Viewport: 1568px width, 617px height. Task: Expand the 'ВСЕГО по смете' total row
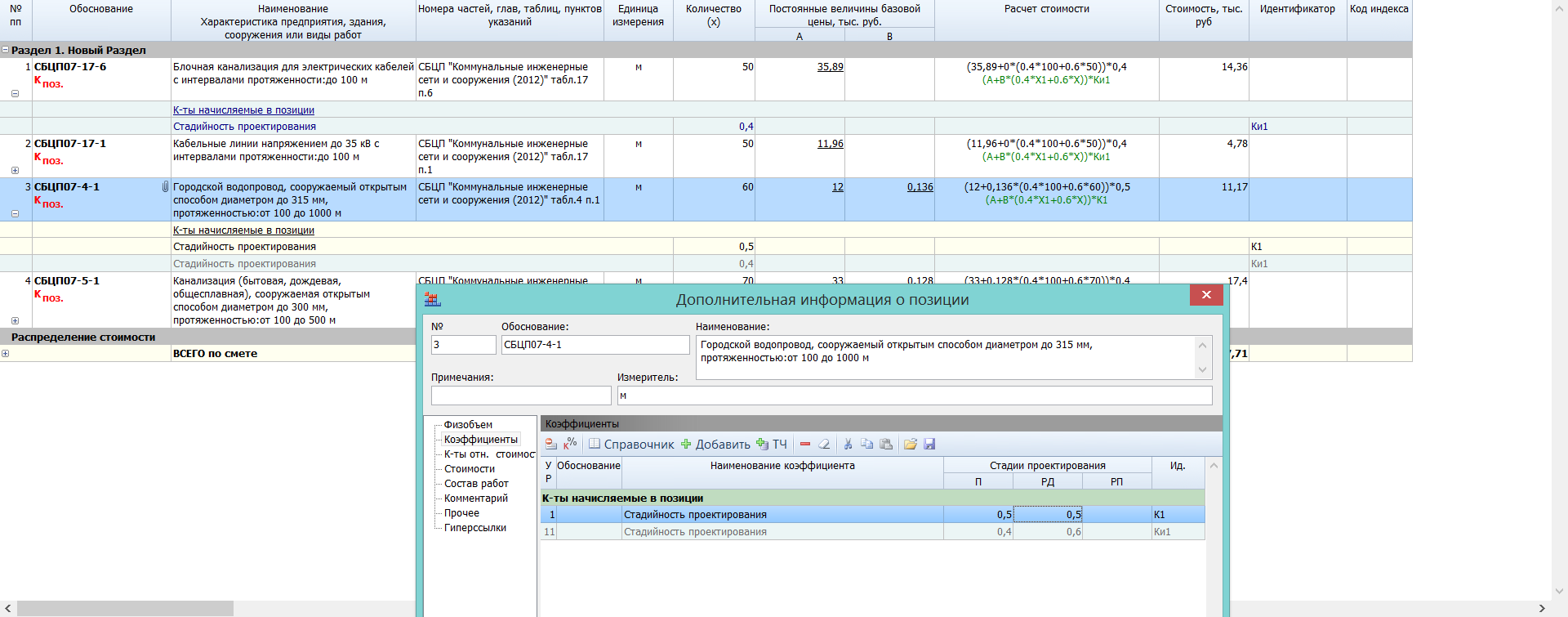(6, 354)
